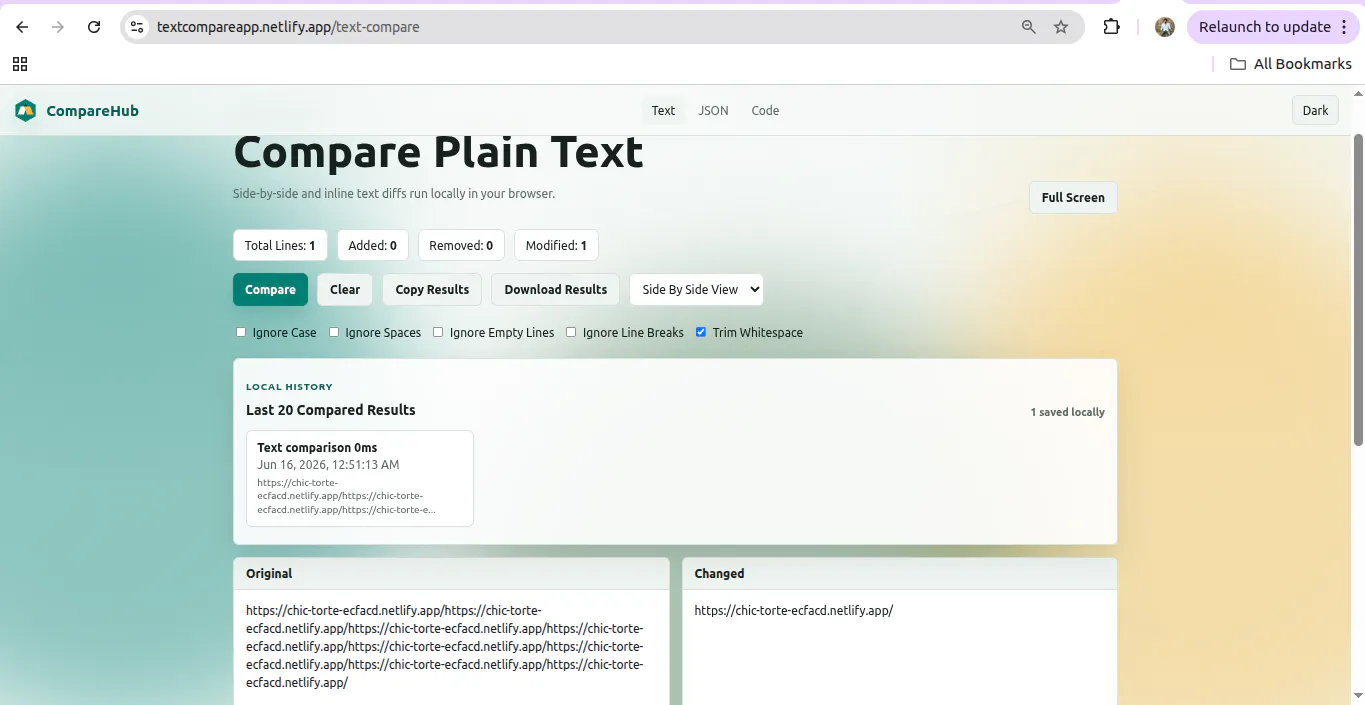Viewport: 1365px width, 705px height.
Task: Click inside the Changed text area
Action: (x=899, y=647)
